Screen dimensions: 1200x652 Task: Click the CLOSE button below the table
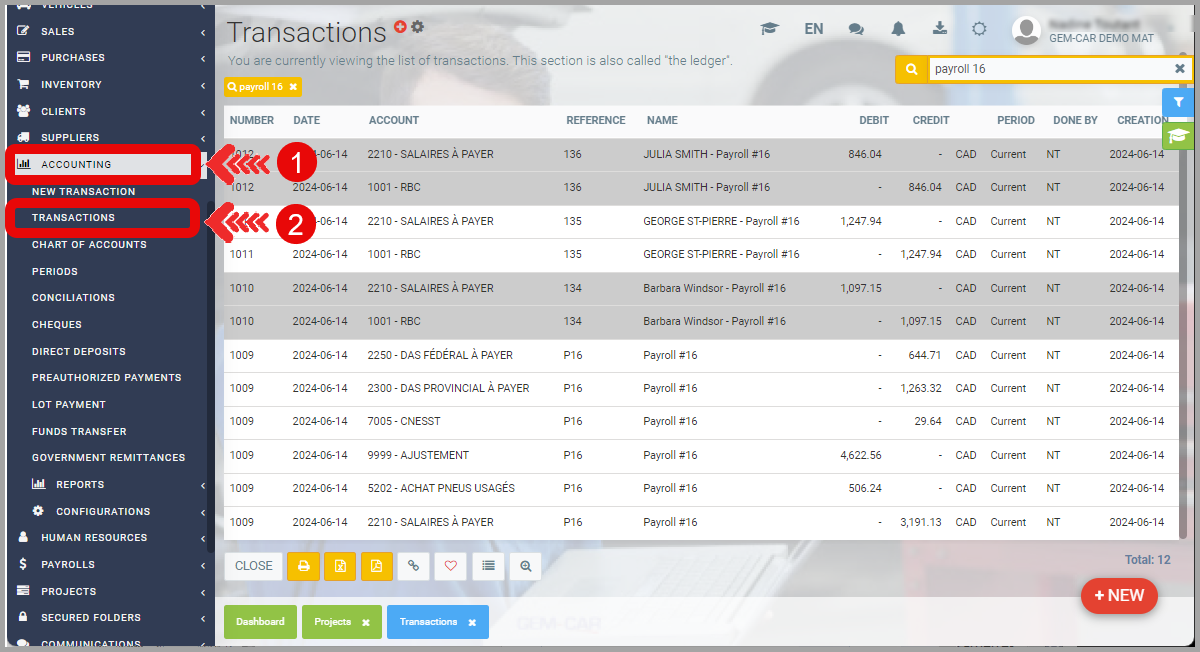click(x=253, y=566)
